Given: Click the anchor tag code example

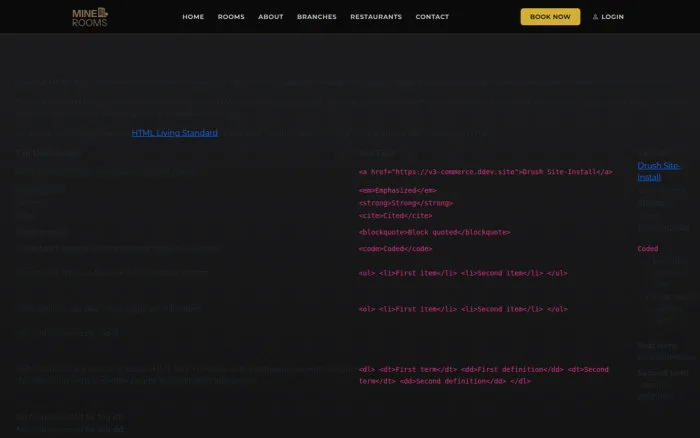Looking at the screenshot, I should click(485, 172).
